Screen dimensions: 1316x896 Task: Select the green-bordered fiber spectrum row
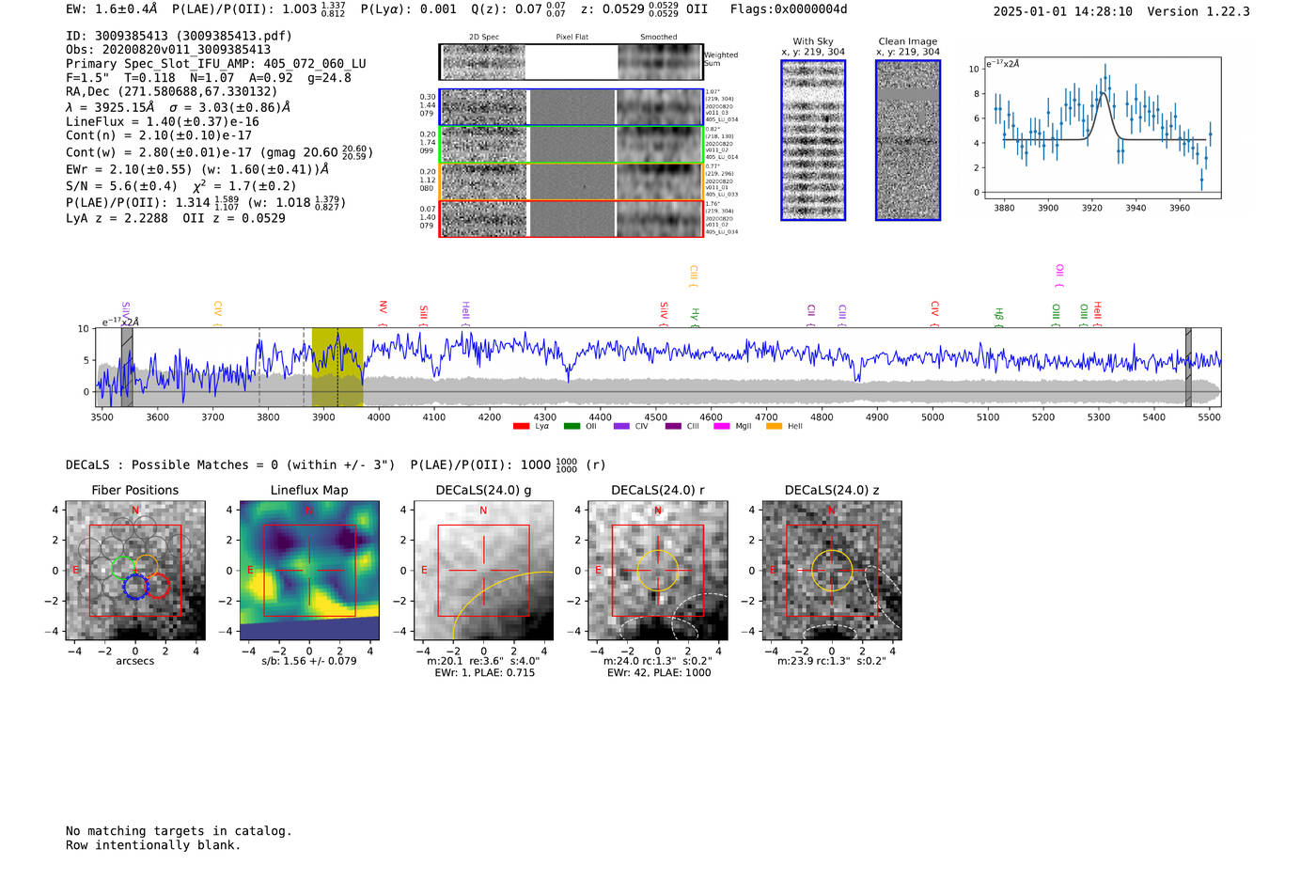click(x=572, y=144)
